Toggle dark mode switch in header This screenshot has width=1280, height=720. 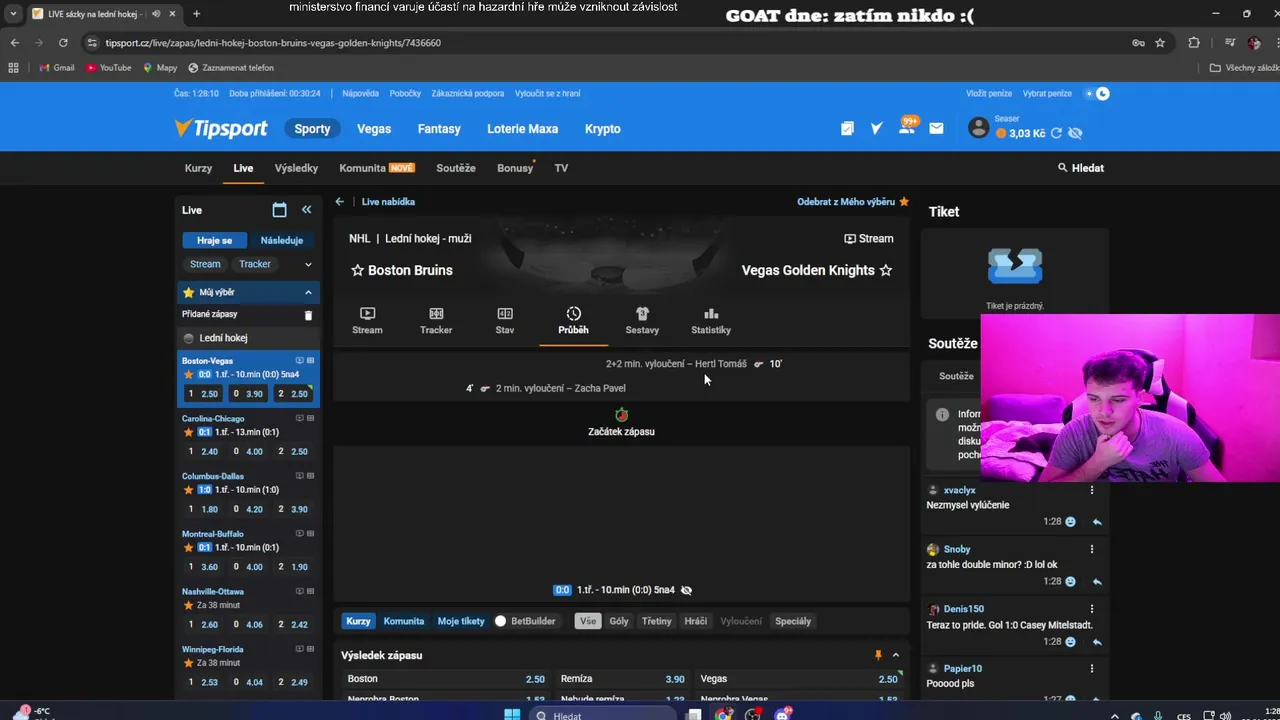click(1097, 93)
